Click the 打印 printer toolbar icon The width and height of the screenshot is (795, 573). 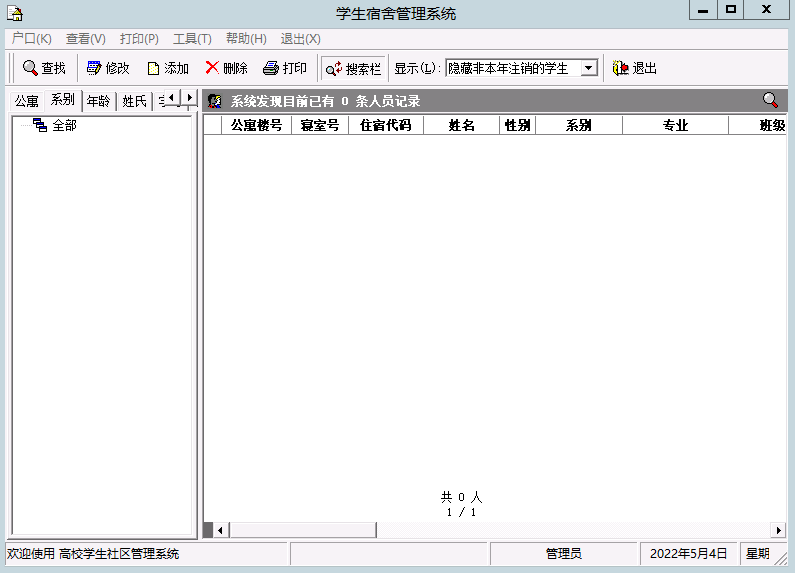click(271, 68)
